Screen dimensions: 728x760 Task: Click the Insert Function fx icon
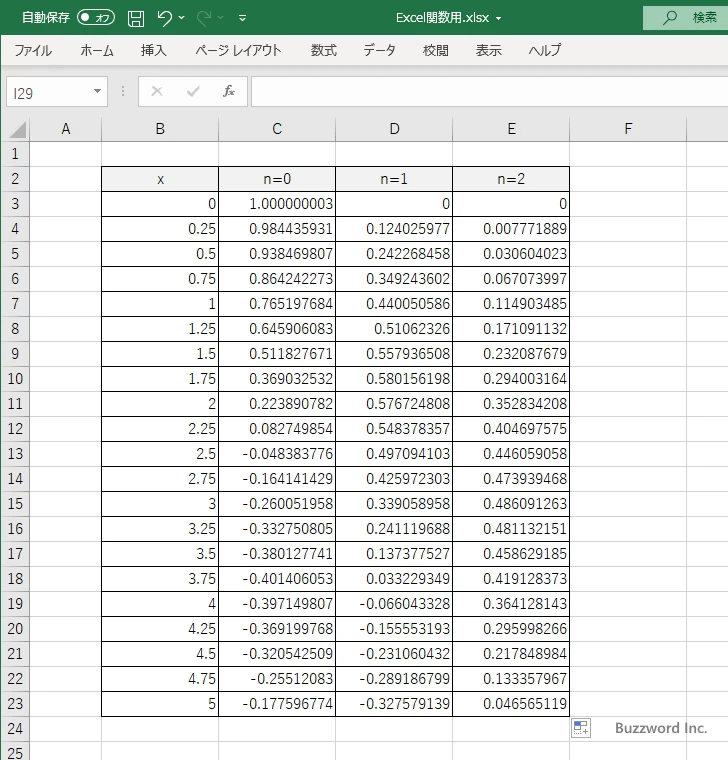(229, 91)
